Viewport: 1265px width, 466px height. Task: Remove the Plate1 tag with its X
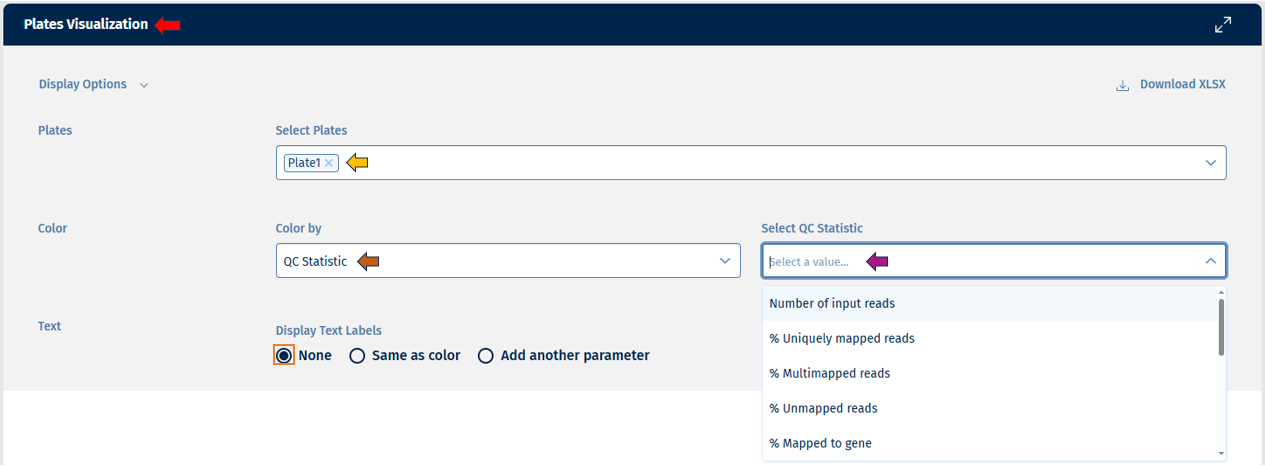(329, 163)
